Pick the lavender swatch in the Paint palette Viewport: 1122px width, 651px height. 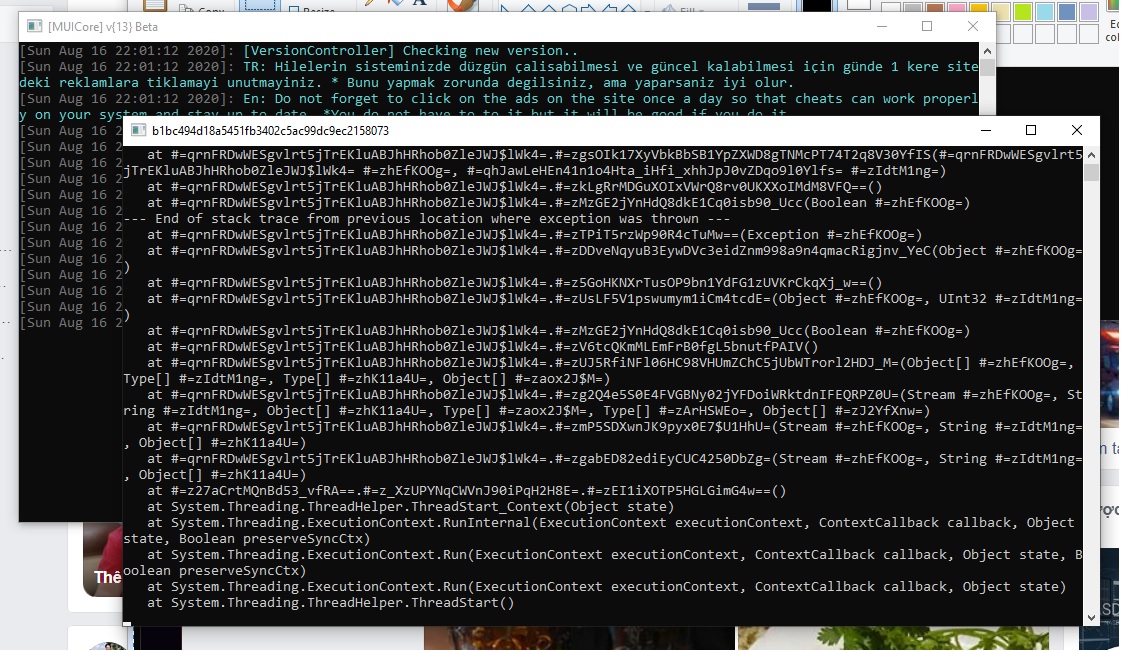click(1088, 11)
